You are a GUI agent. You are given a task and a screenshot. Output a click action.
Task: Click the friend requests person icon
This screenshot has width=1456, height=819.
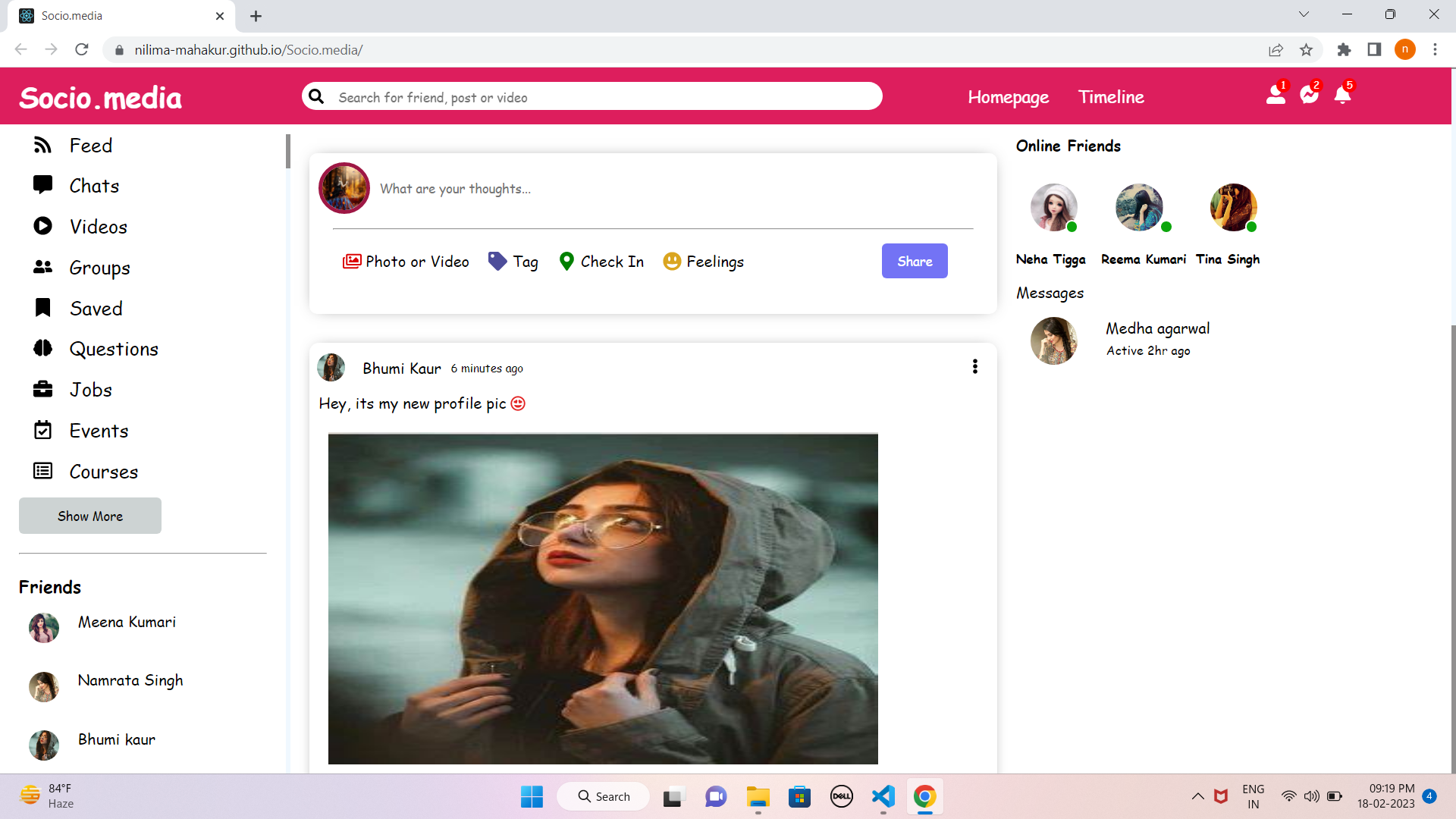tap(1276, 96)
